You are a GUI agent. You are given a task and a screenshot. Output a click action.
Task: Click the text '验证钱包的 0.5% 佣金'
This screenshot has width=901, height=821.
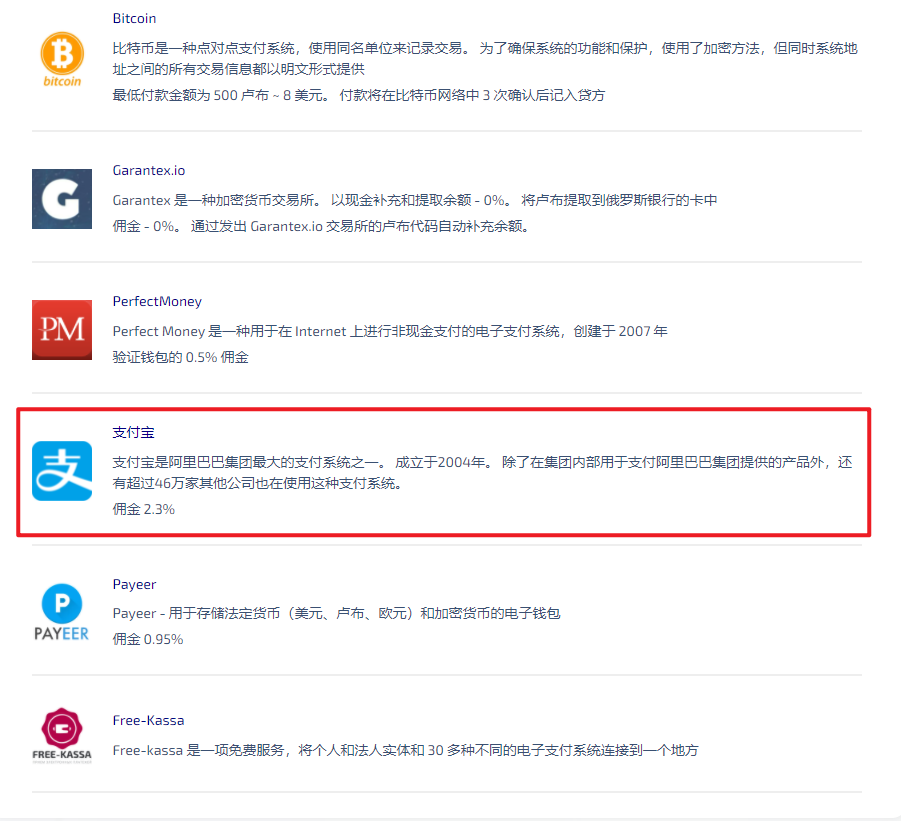(180, 357)
